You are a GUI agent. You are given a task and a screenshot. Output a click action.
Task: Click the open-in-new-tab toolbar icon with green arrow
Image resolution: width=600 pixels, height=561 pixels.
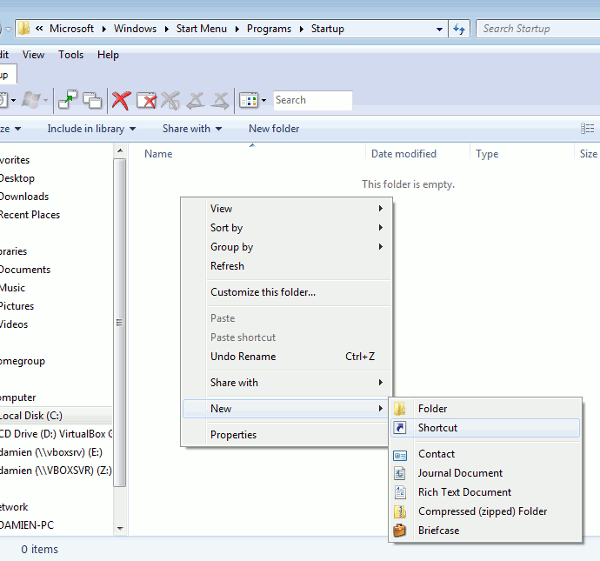[x=68, y=100]
